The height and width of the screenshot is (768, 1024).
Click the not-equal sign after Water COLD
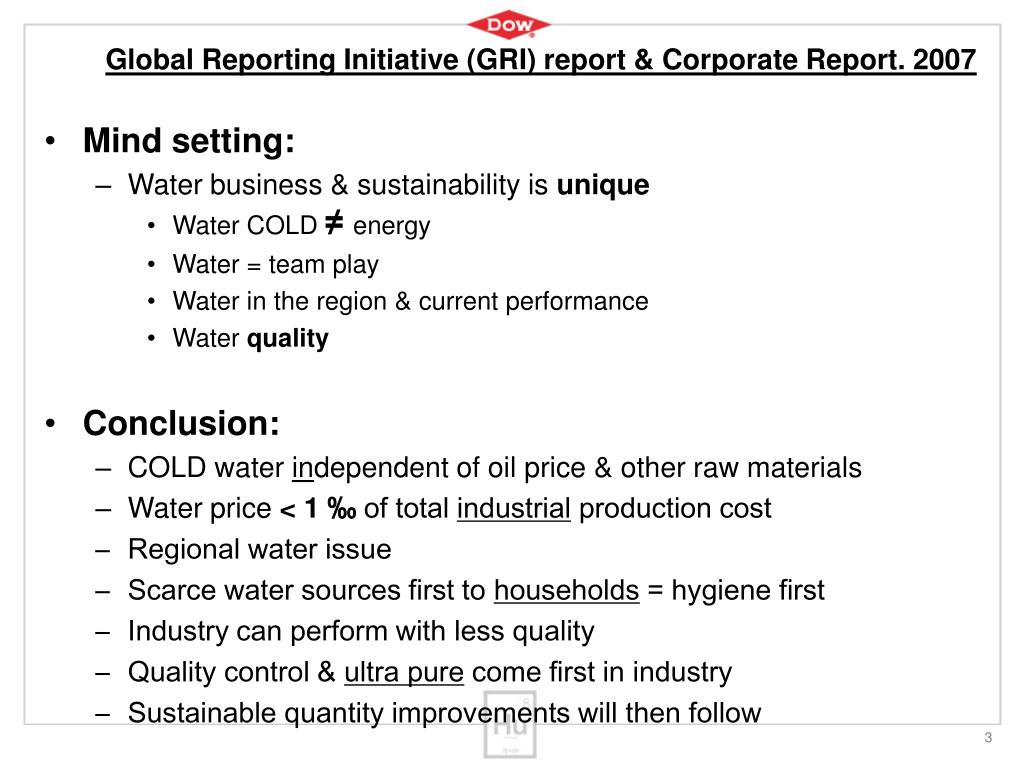pos(335,224)
